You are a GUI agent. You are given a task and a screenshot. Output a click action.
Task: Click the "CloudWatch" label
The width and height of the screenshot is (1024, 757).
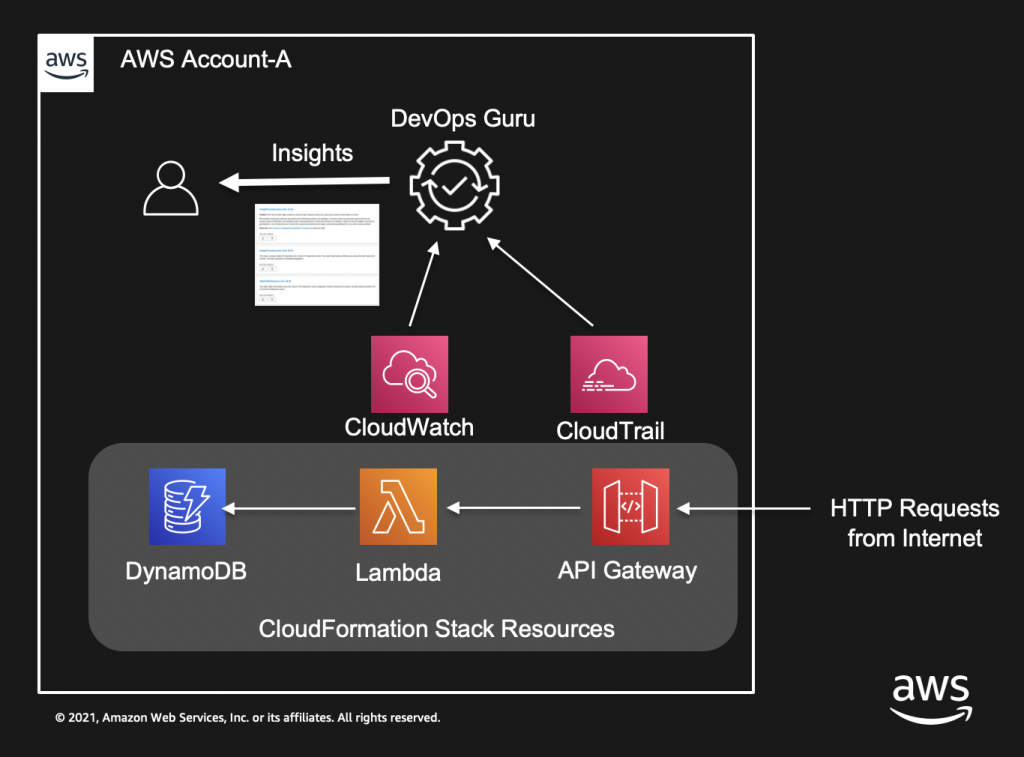409,427
